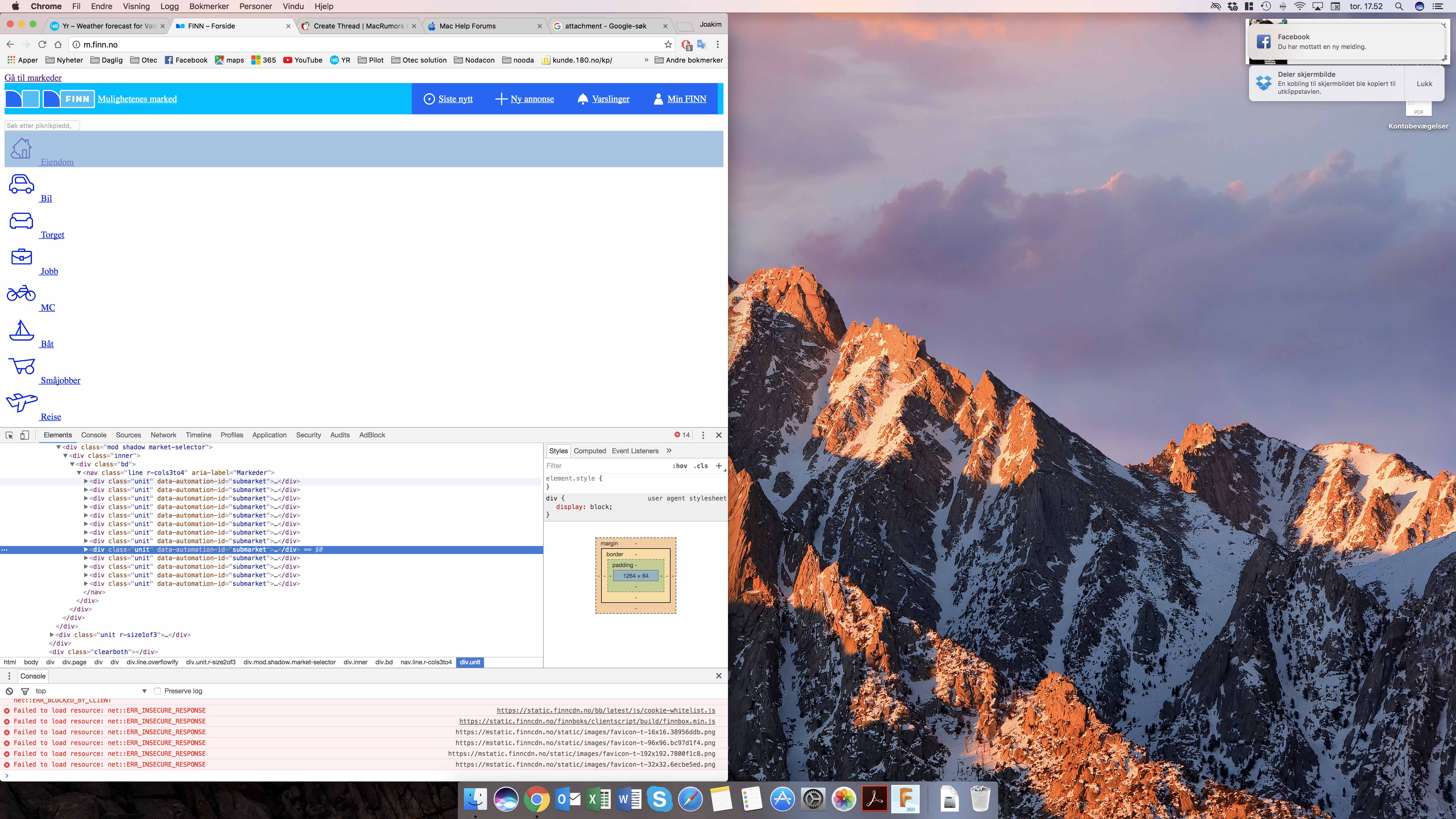This screenshot has width=1456, height=819.
Task: Open the Ny annonse link
Action: [531, 99]
